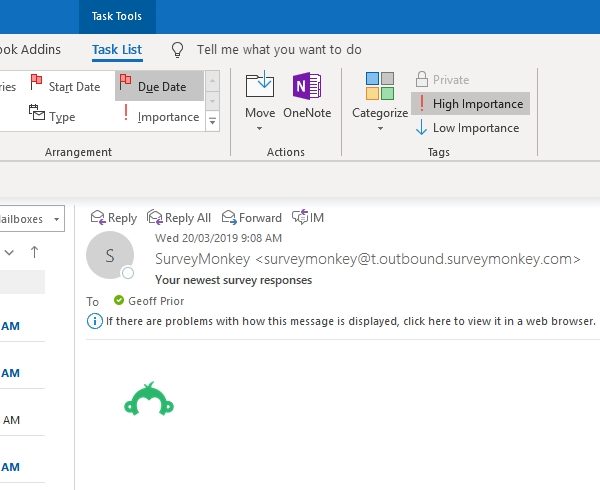Click the date Wed 20/03/2019 9:08 AM
Image resolution: width=600 pixels, height=490 pixels.
pyautogui.click(x=218, y=238)
